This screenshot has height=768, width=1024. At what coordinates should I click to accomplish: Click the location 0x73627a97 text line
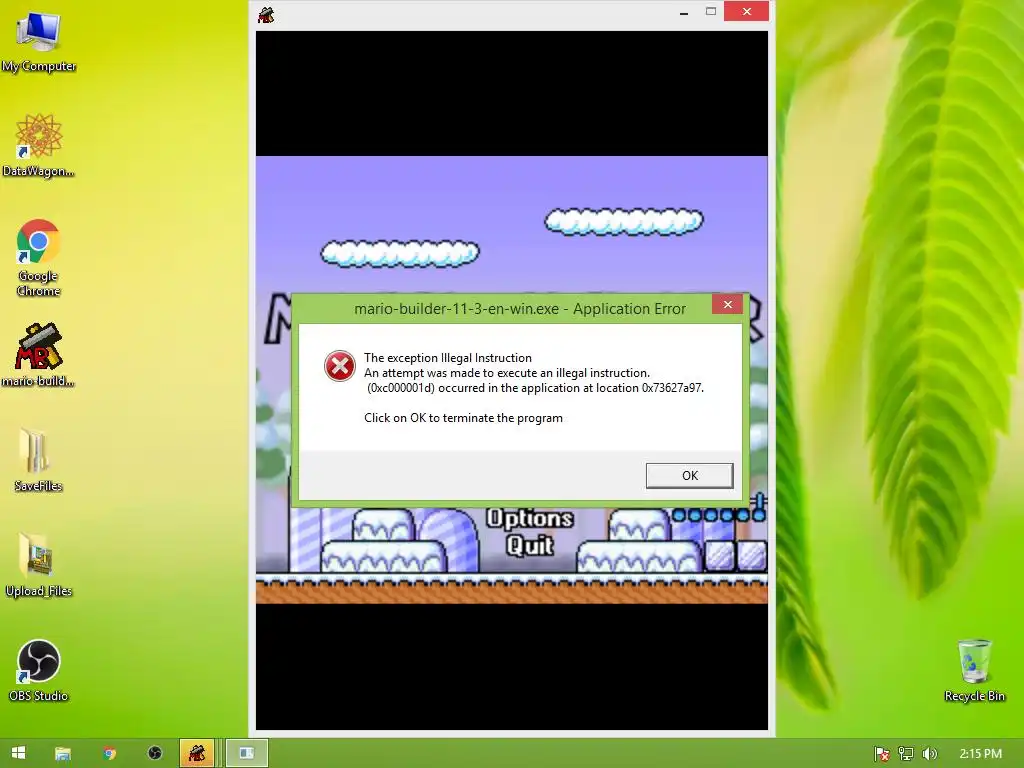click(x=534, y=388)
